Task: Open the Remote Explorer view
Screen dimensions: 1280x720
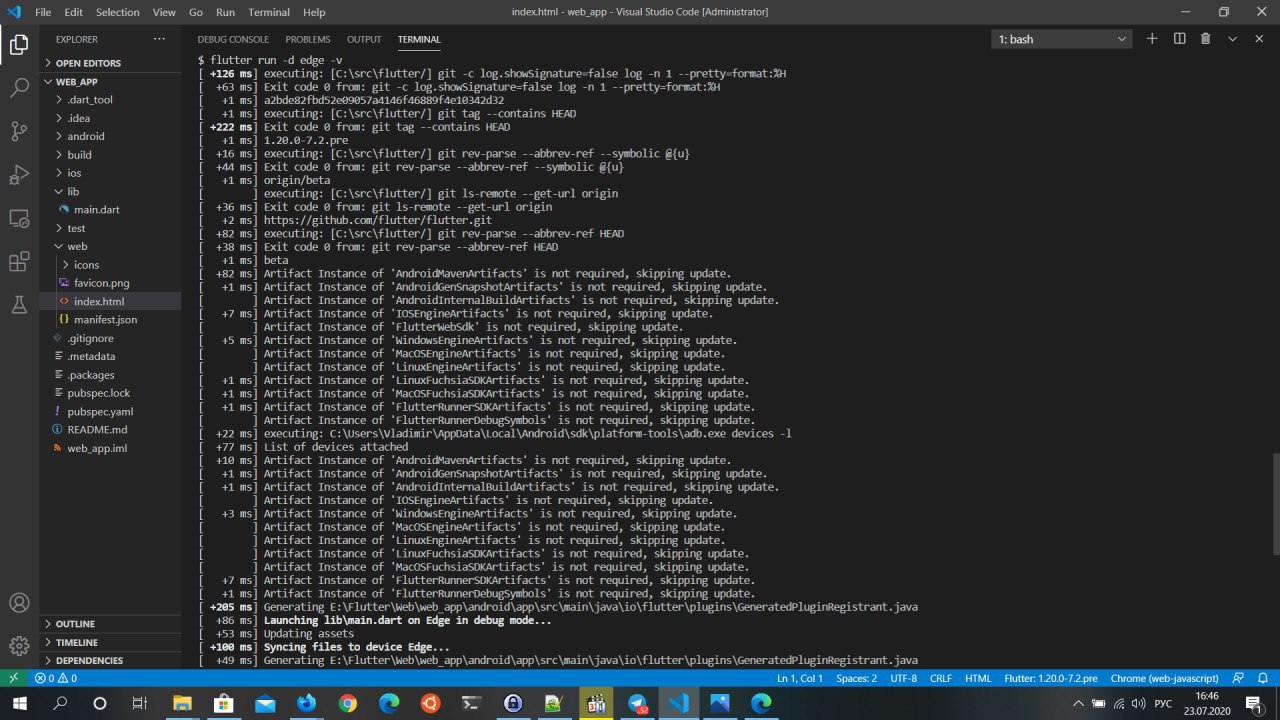Action: pyautogui.click(x=19, y=218)
